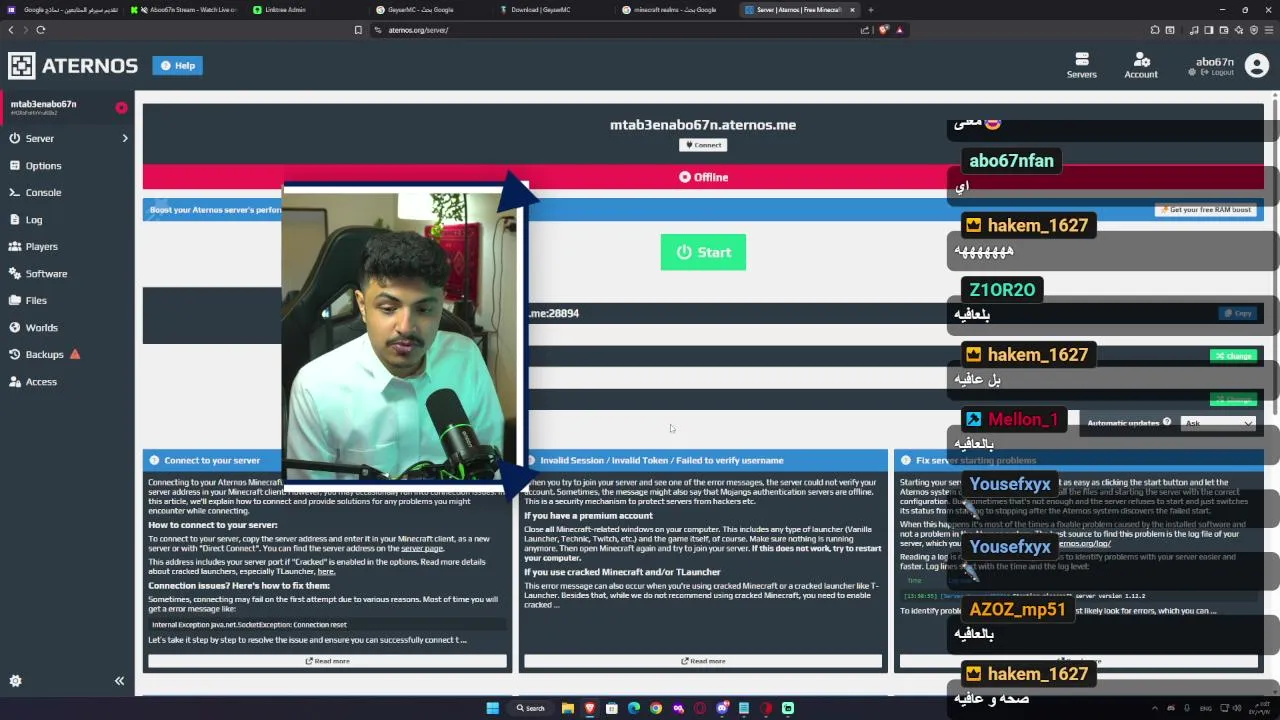Open the Windows Start menu
1280x720 pixels.
[x=492, y=708]
